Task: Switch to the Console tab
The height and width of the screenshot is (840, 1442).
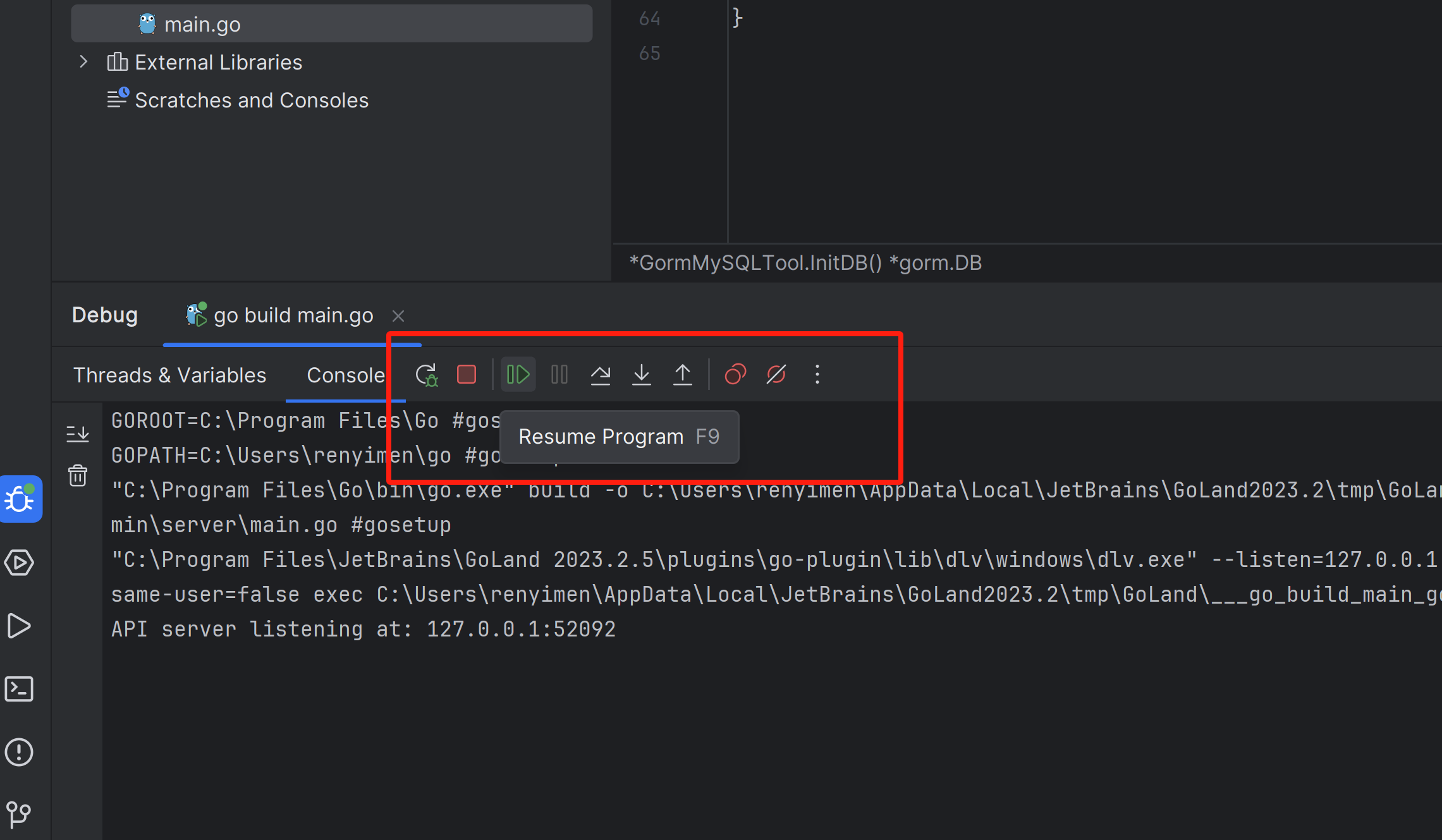Action: coord(347,374)
